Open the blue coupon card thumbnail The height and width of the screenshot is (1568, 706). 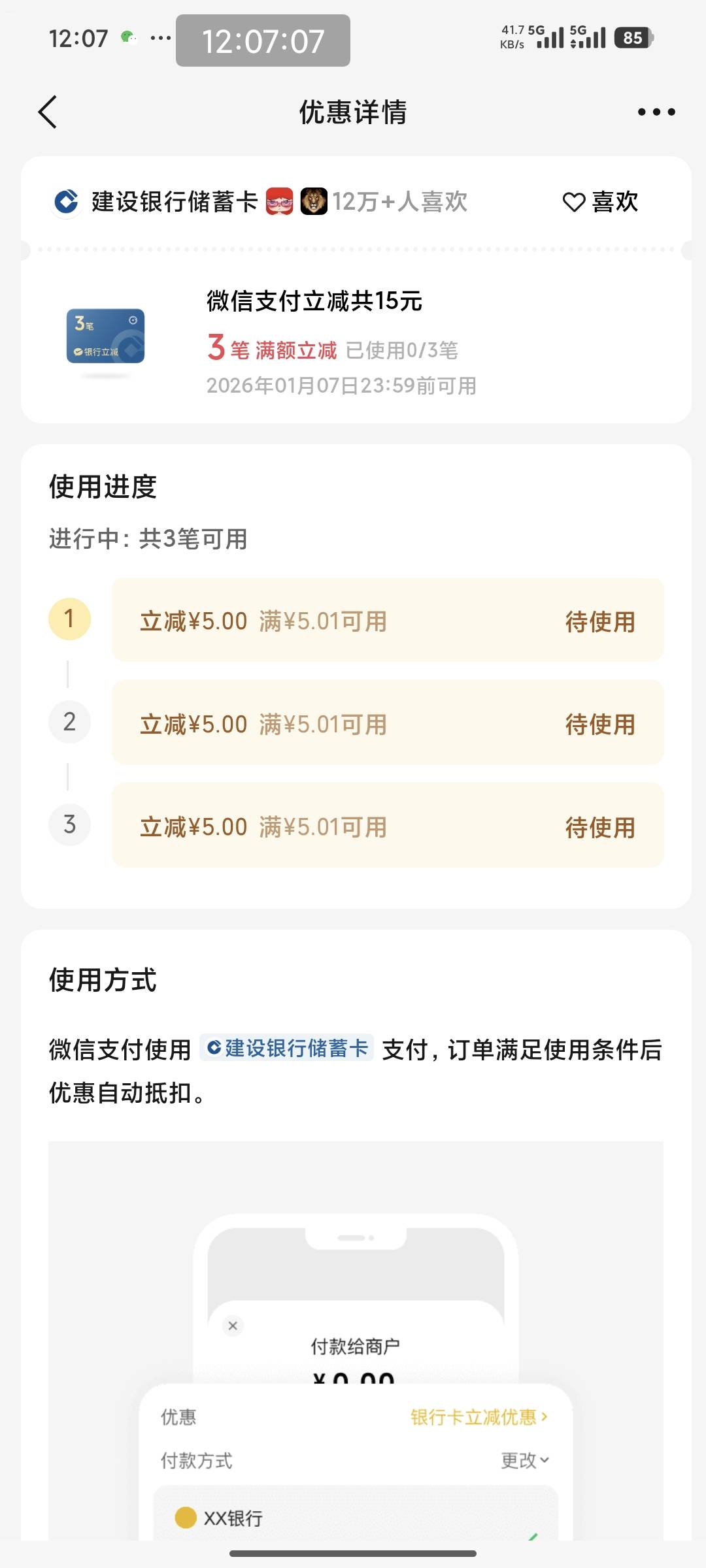pyautogui.click(x=105, y=336)
